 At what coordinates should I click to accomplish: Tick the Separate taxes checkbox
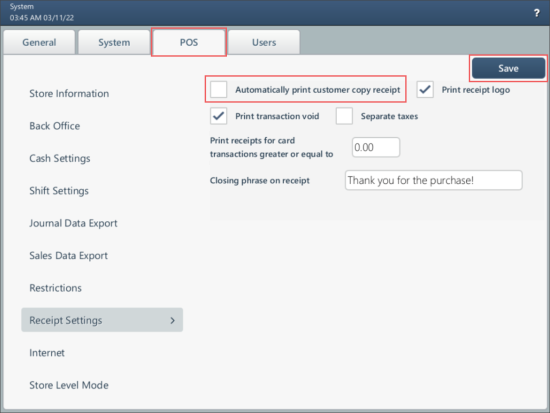pyautogui.click(x=344, y=116)
